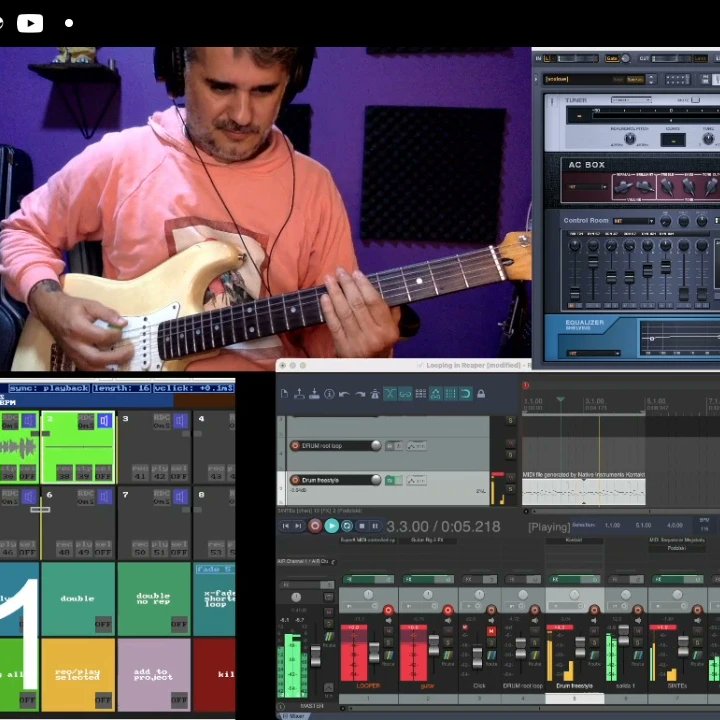Screen dimensions: 720x720
Task: Click the double no rep pad
Action: coord(154,599)
